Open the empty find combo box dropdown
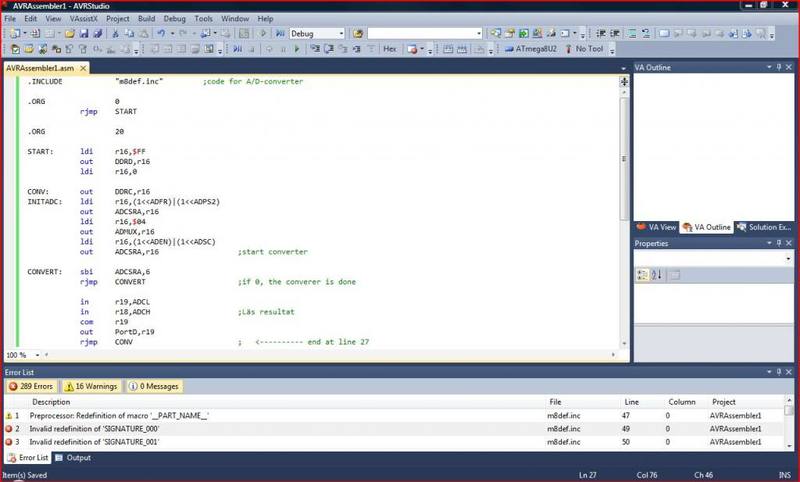The image size is (800, 482). coord(479,34)
